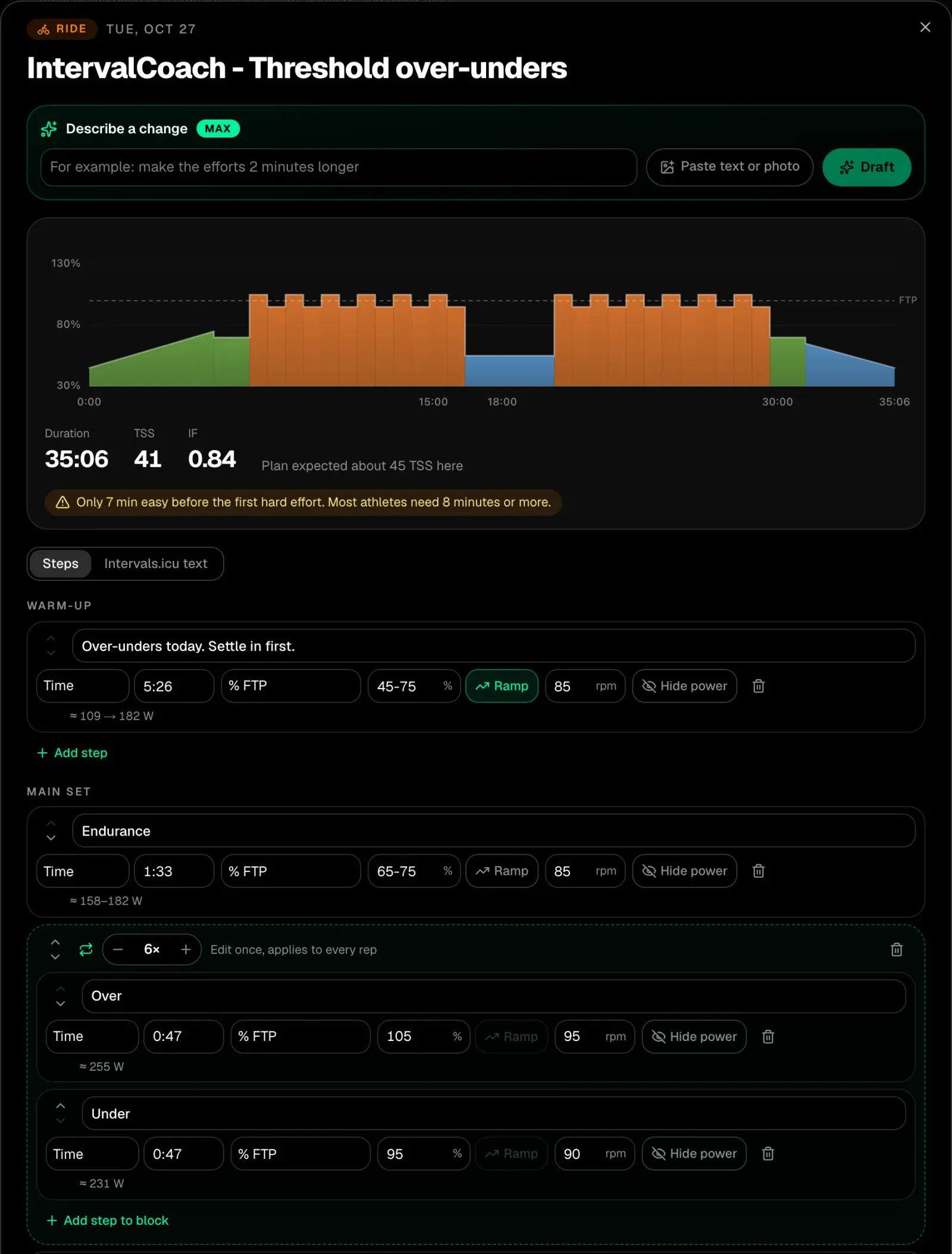Click the green Draft button

click(x=866, y=167)
